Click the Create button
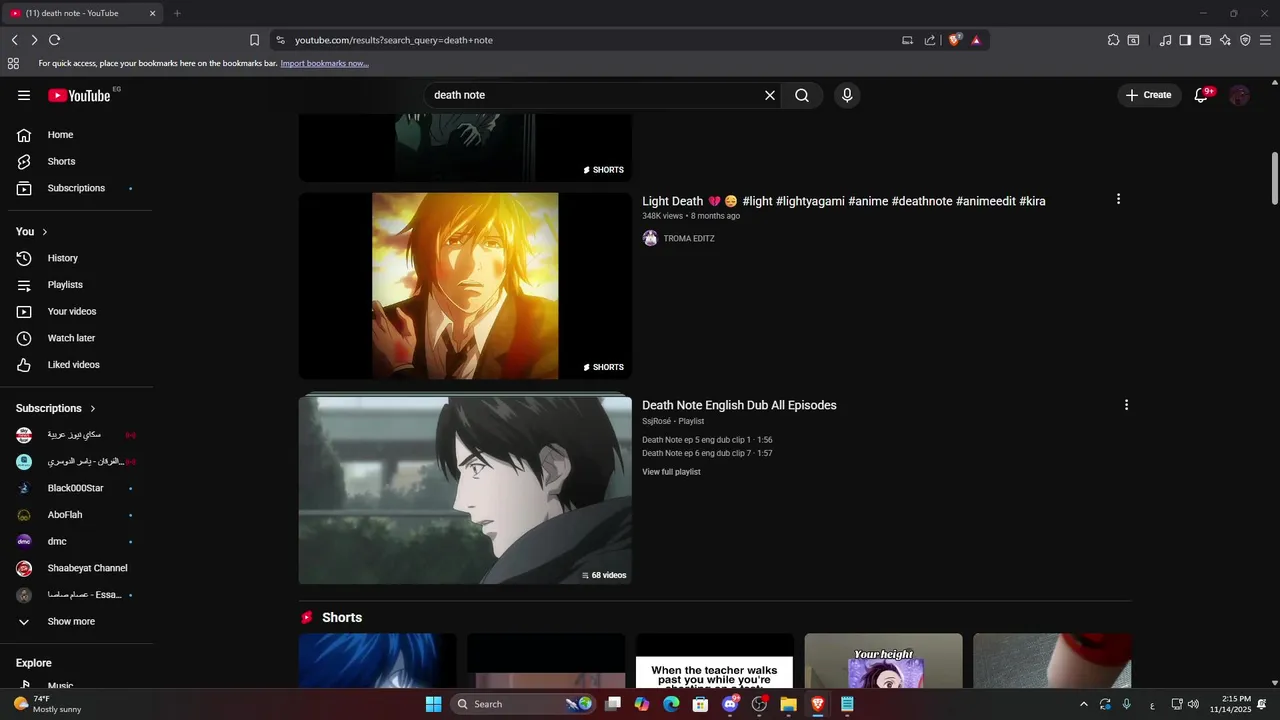1280x720 pixels. click(1148, 95)
